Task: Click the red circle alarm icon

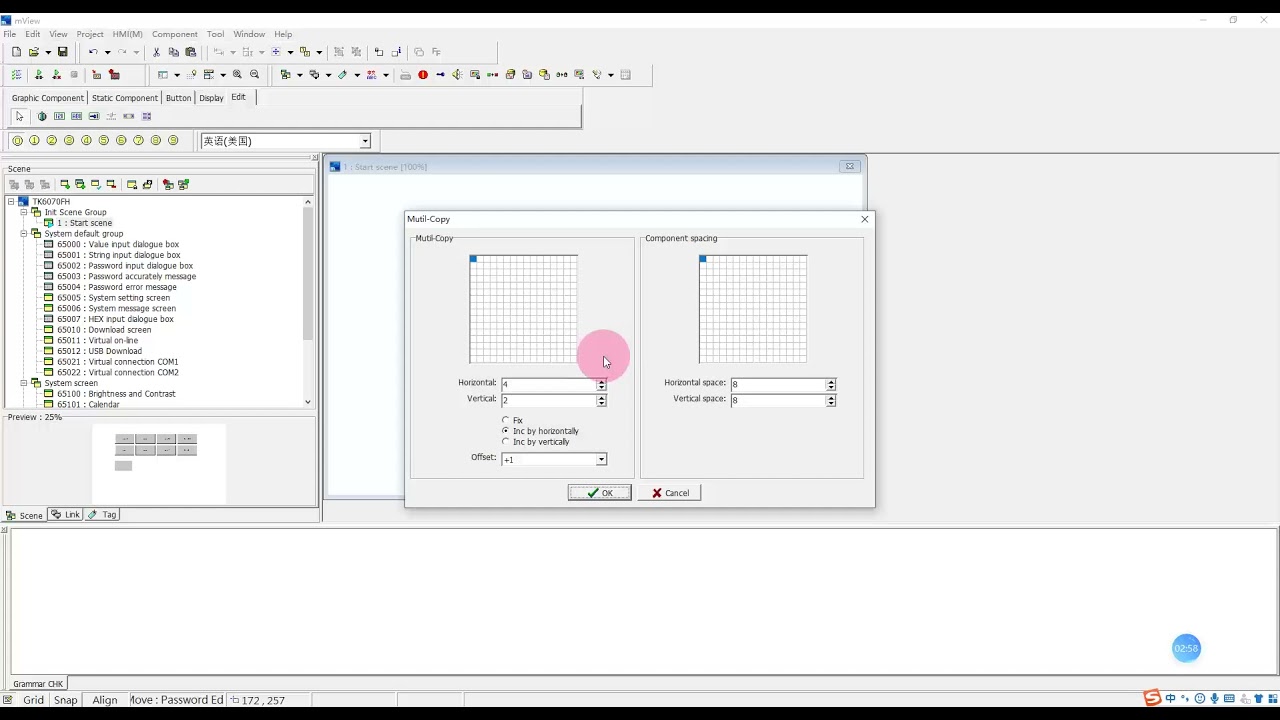Action: tap(423, 75)
